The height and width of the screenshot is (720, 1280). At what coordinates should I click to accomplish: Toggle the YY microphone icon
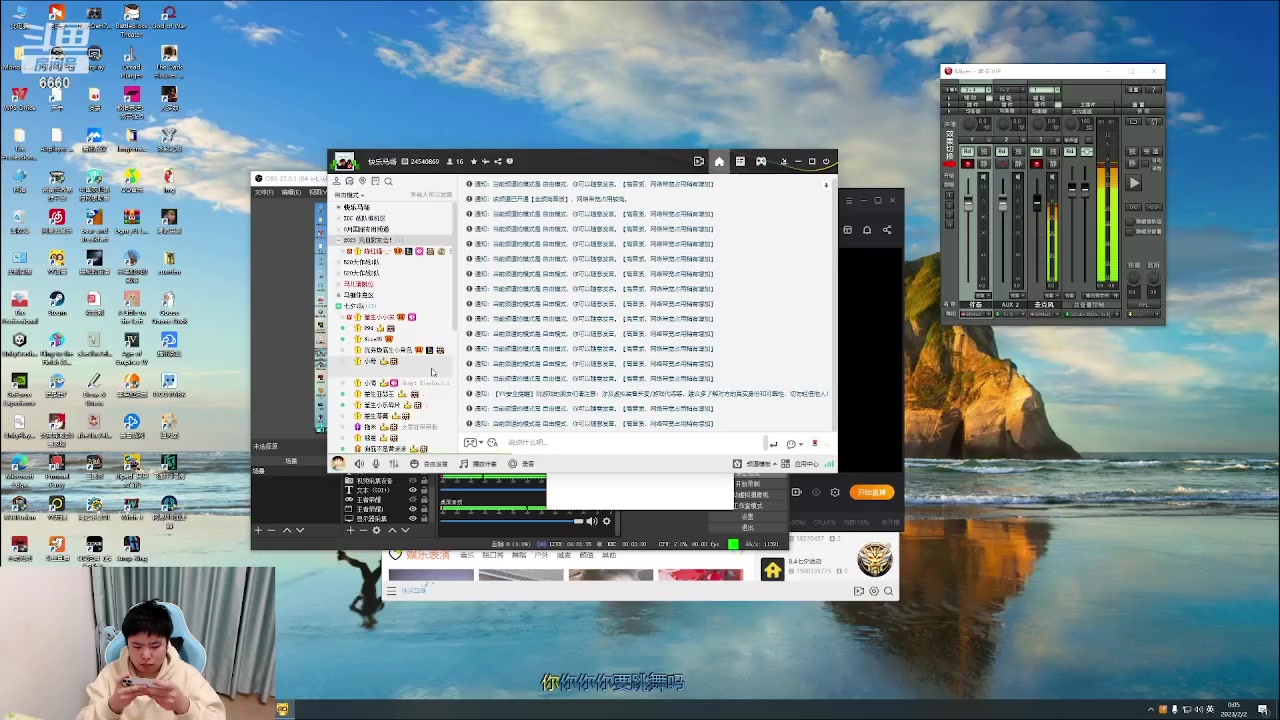pos(376,464)
